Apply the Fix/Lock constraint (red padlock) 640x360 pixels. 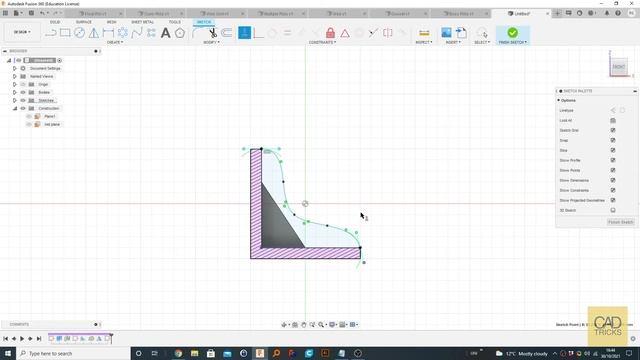point(330,33)
